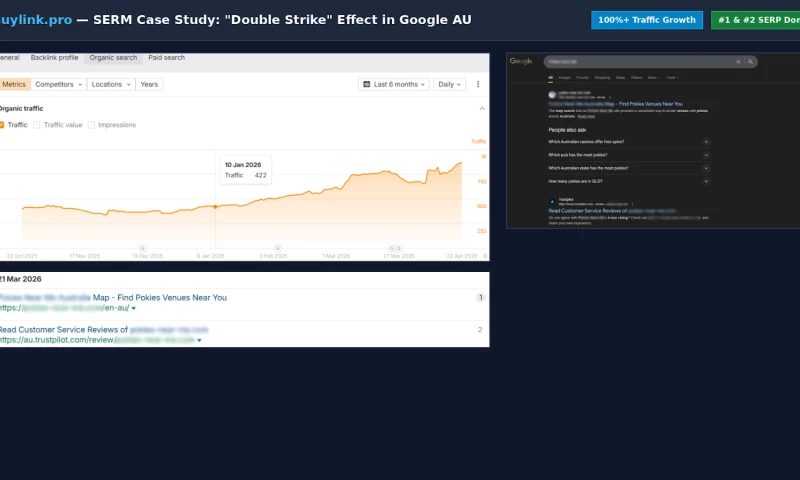Click the '10 Jan 2026' tooltip date

(x=243, y=165)
